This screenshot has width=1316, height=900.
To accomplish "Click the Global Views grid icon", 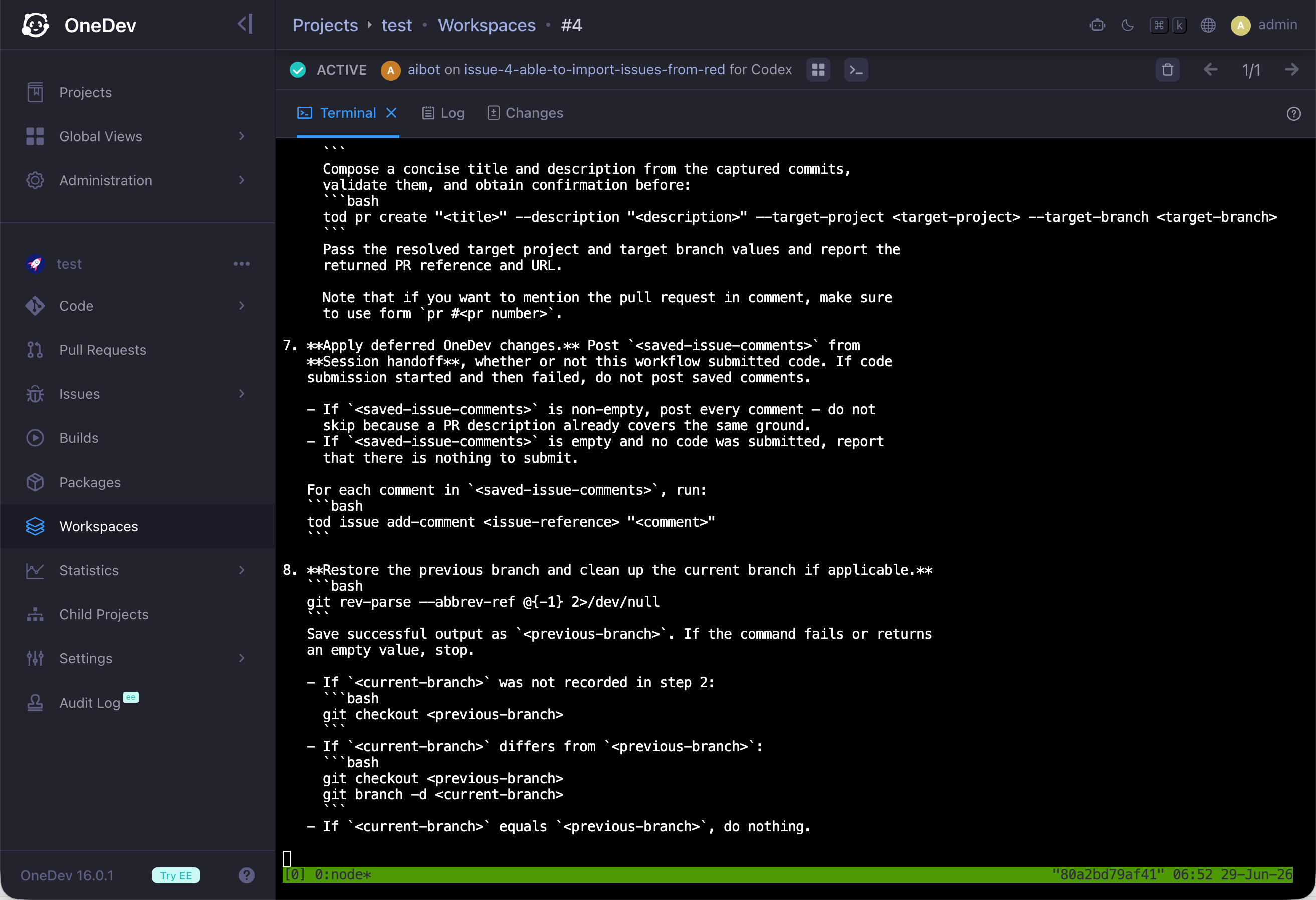I will pos(35,136).
